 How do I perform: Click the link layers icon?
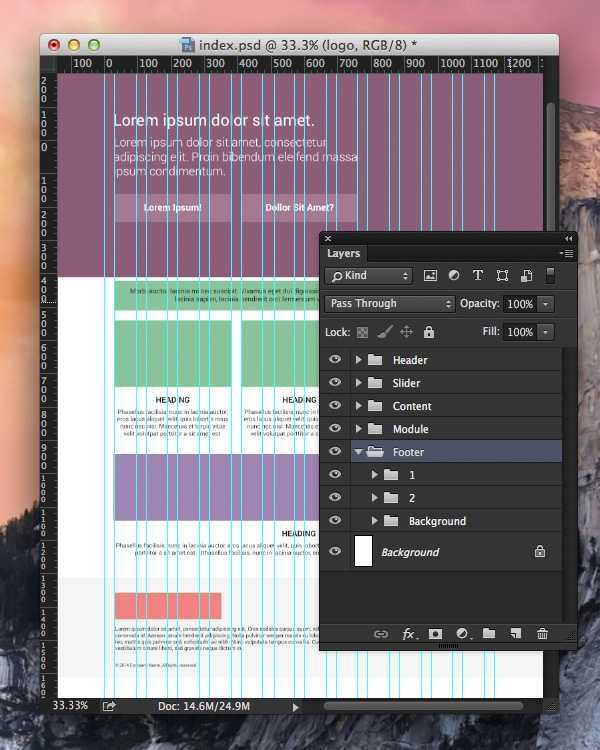coord(381,634)
